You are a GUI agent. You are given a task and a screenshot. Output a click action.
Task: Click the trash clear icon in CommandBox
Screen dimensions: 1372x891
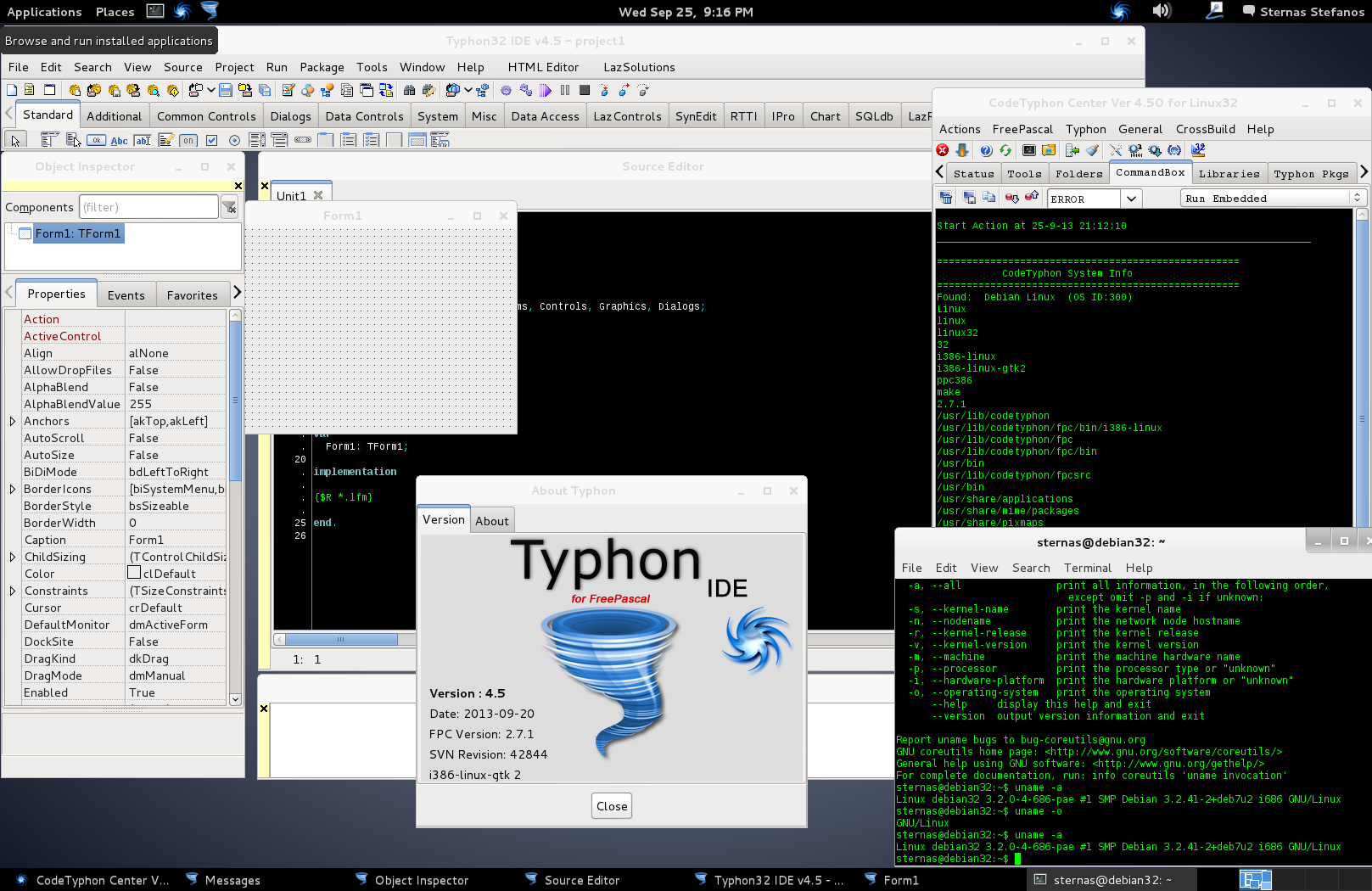click(946, 198)
